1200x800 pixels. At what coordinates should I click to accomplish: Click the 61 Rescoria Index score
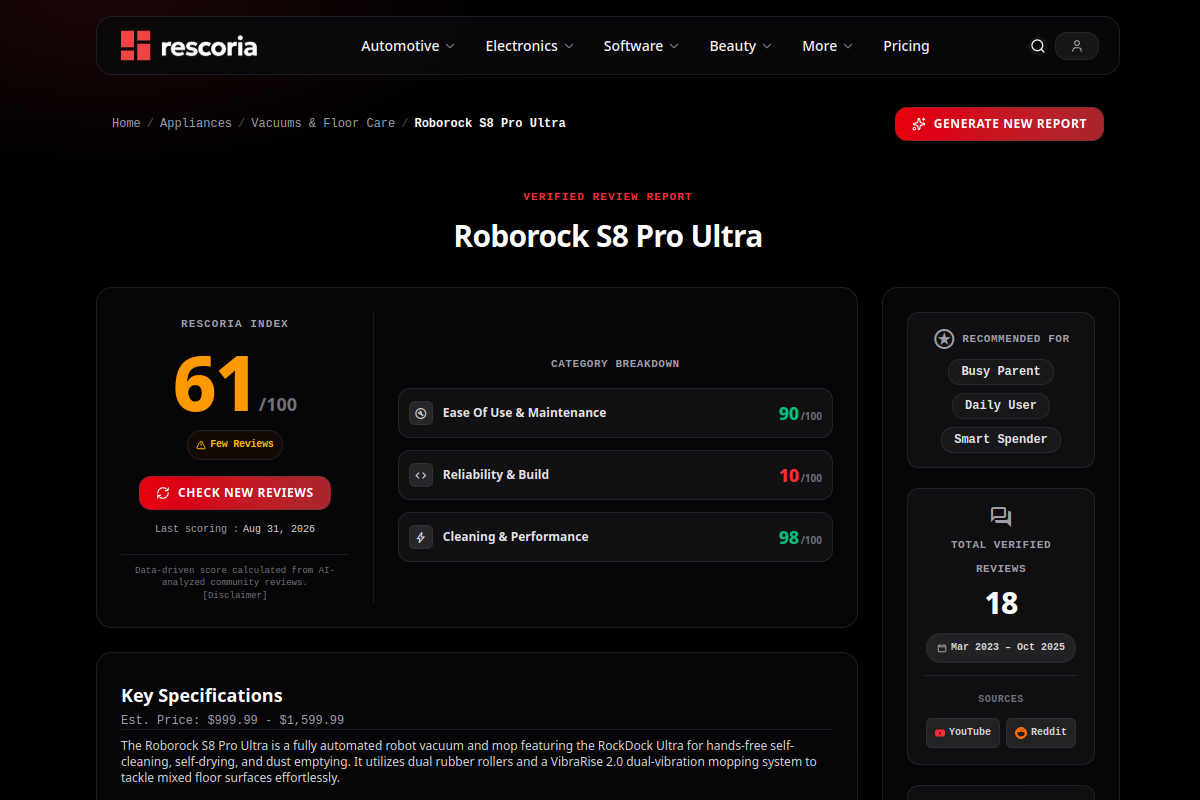(213, 385)
